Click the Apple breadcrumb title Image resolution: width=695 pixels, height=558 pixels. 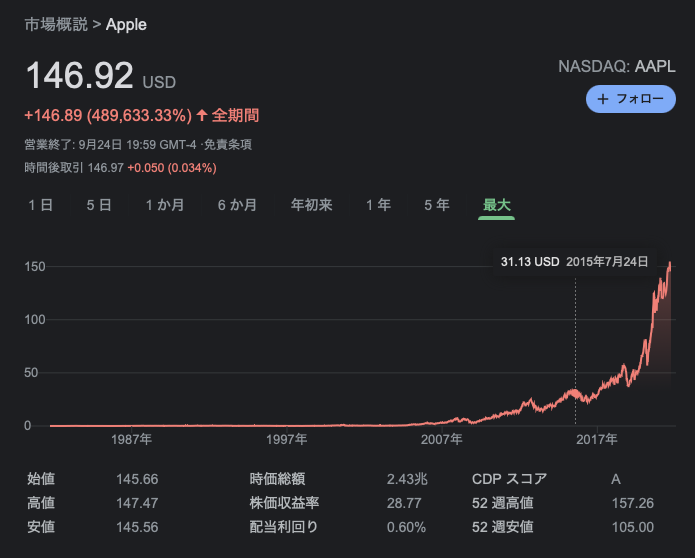[126, 25]
